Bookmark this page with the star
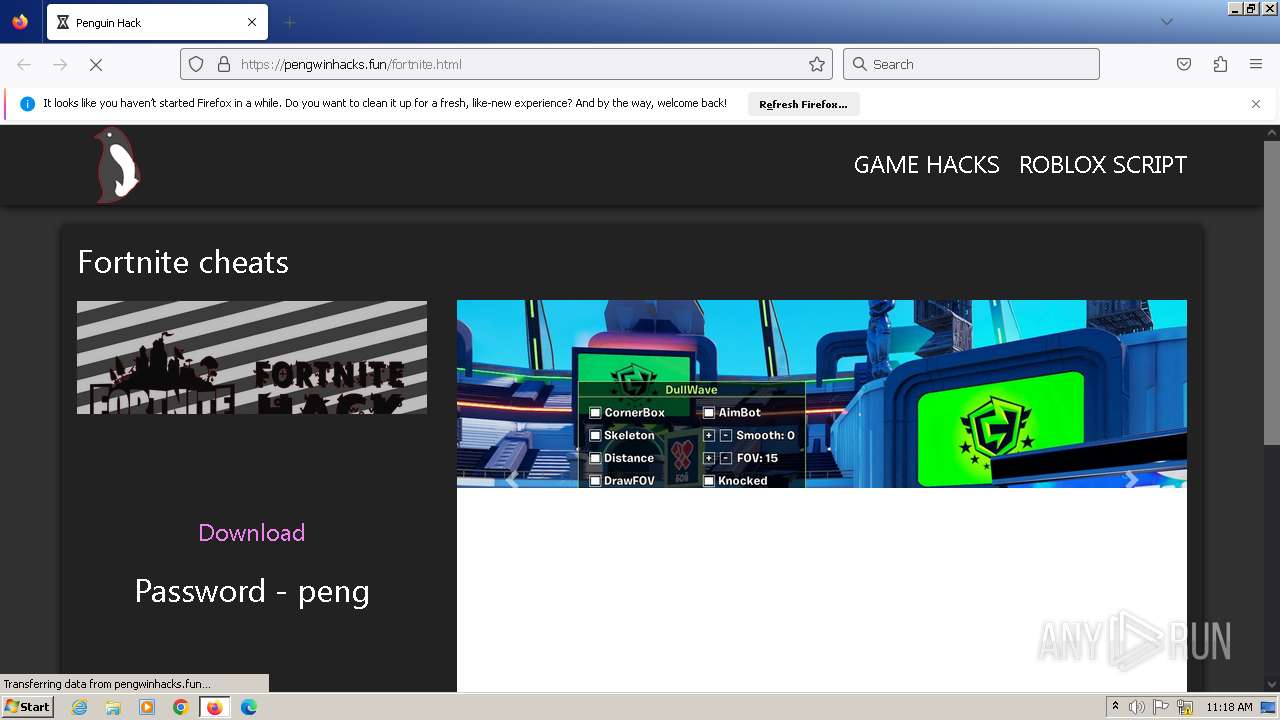This screenshot has height=720, width=1280. (817, 64)
